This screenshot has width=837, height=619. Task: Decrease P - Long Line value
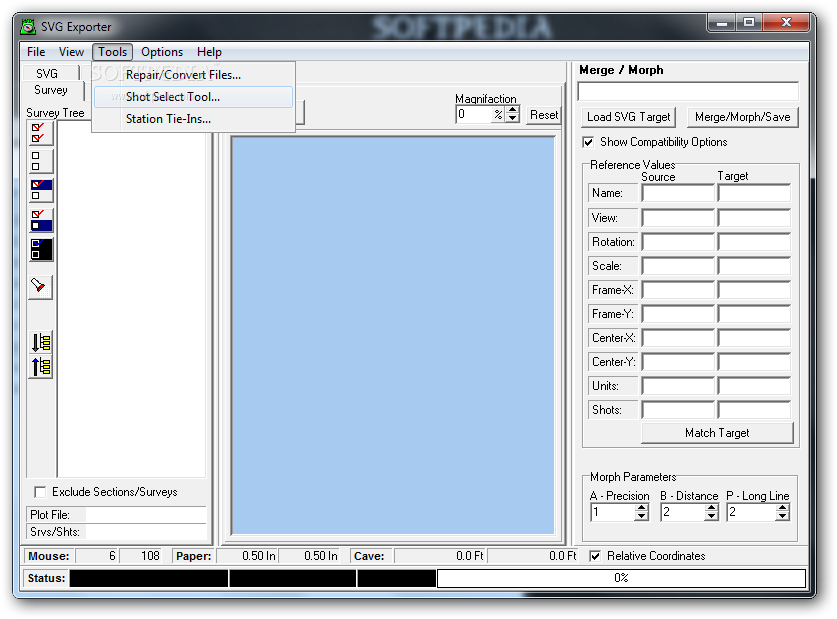point(783,517)
